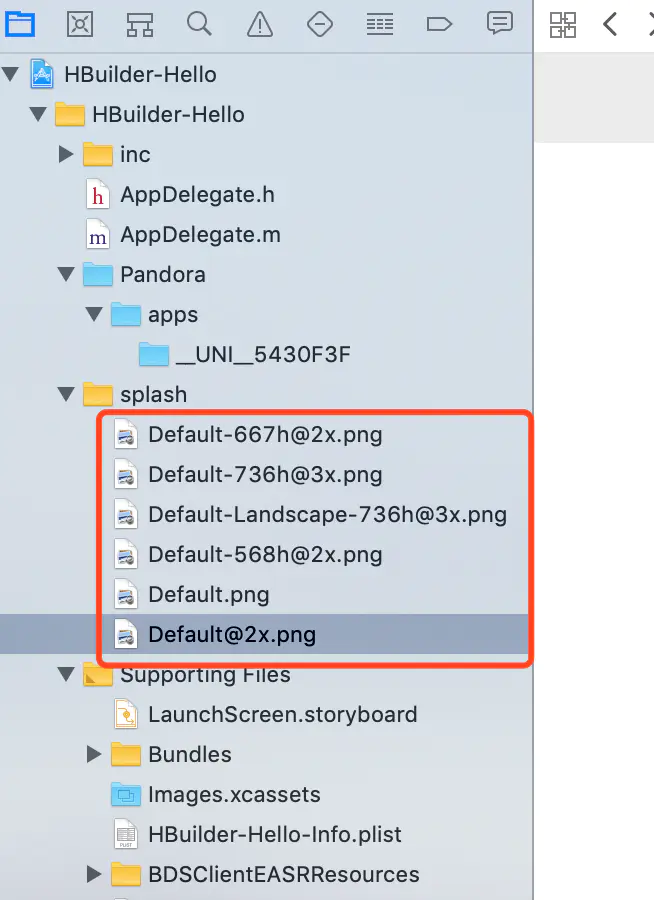Open the Symbol navigator hierarchy icon
The image size is (654, 900).
(x=140, y=24)
